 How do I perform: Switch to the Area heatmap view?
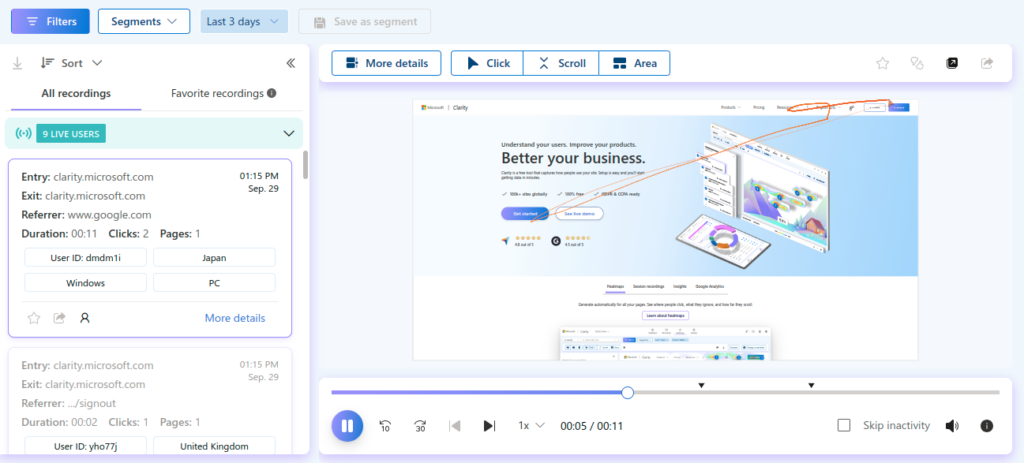[x=634, y=63]
